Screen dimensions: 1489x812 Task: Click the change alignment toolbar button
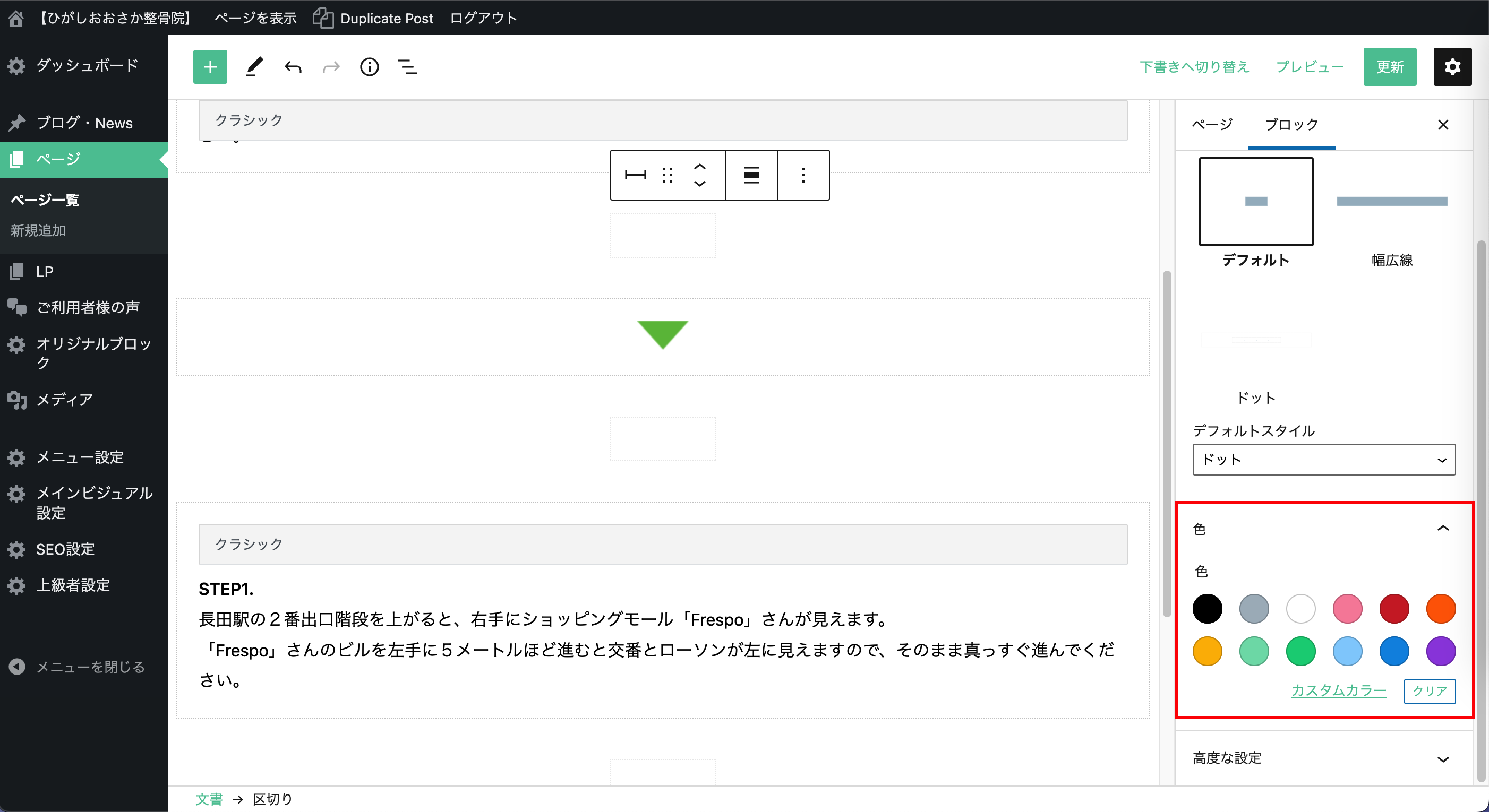click(x=751, y=175)
